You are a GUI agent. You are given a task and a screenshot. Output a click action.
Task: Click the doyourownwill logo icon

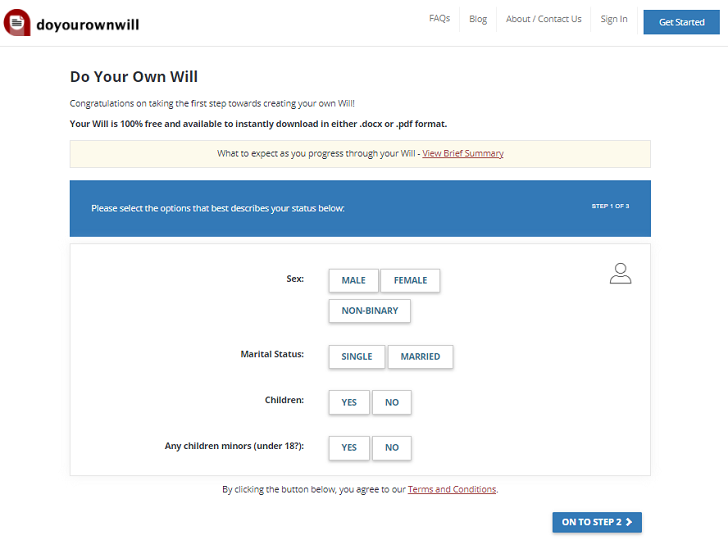click(17, 22)
